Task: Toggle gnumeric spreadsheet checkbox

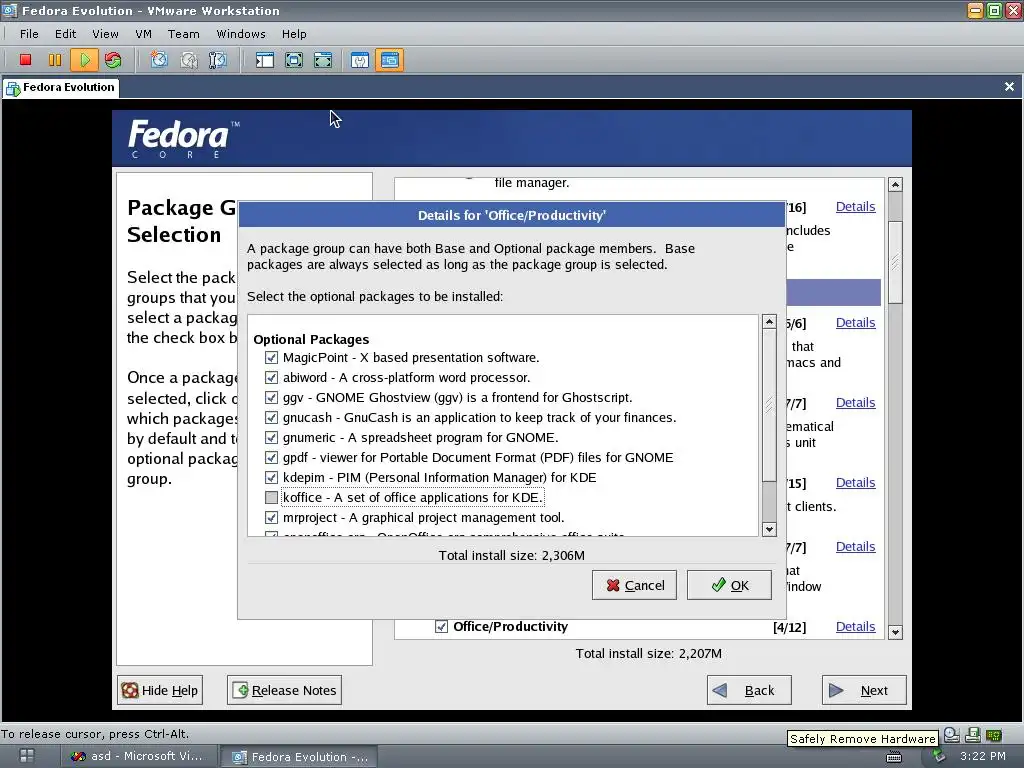Action: (271, 438)
